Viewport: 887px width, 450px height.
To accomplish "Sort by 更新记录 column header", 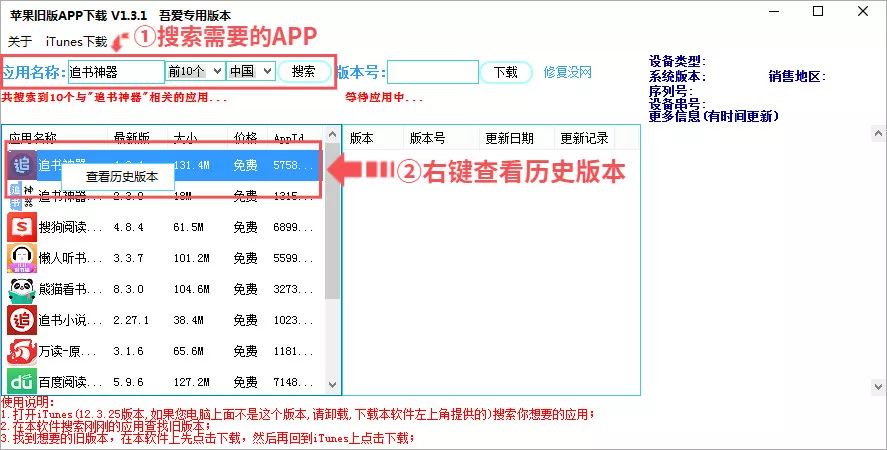I will coord(584,138).
